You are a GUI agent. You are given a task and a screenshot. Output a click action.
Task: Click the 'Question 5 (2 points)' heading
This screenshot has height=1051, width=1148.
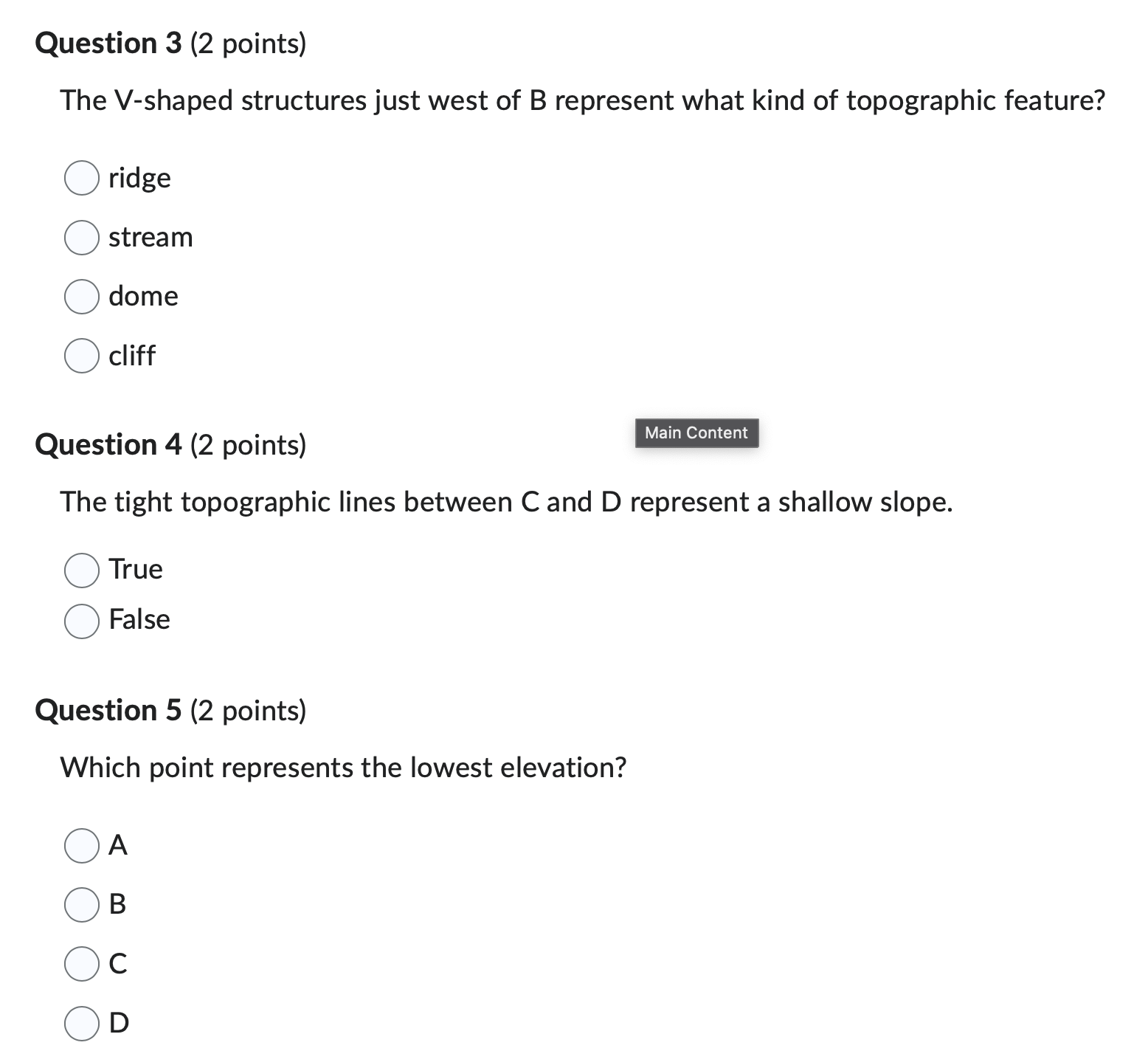171,711
